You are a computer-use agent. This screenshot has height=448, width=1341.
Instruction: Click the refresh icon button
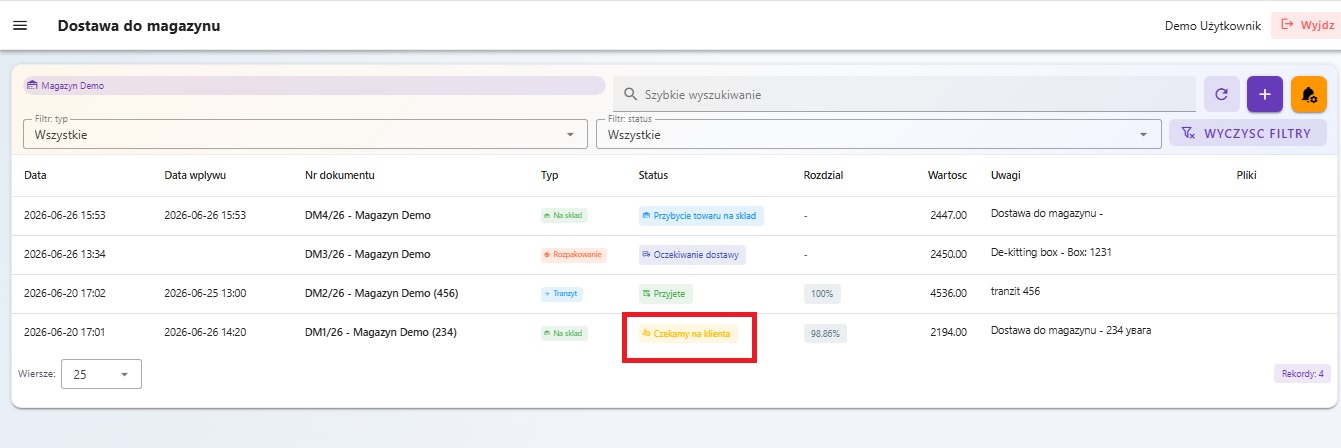point(1221,94)
